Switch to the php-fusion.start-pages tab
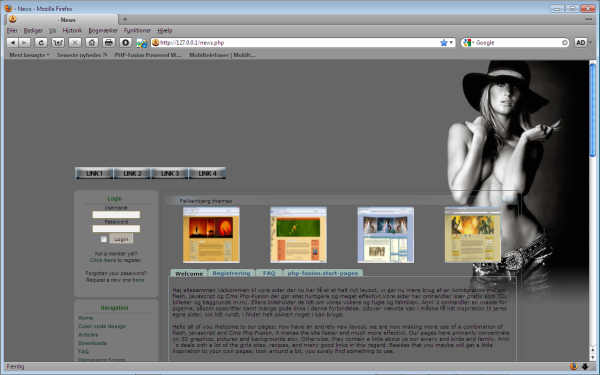 [323, 273]
